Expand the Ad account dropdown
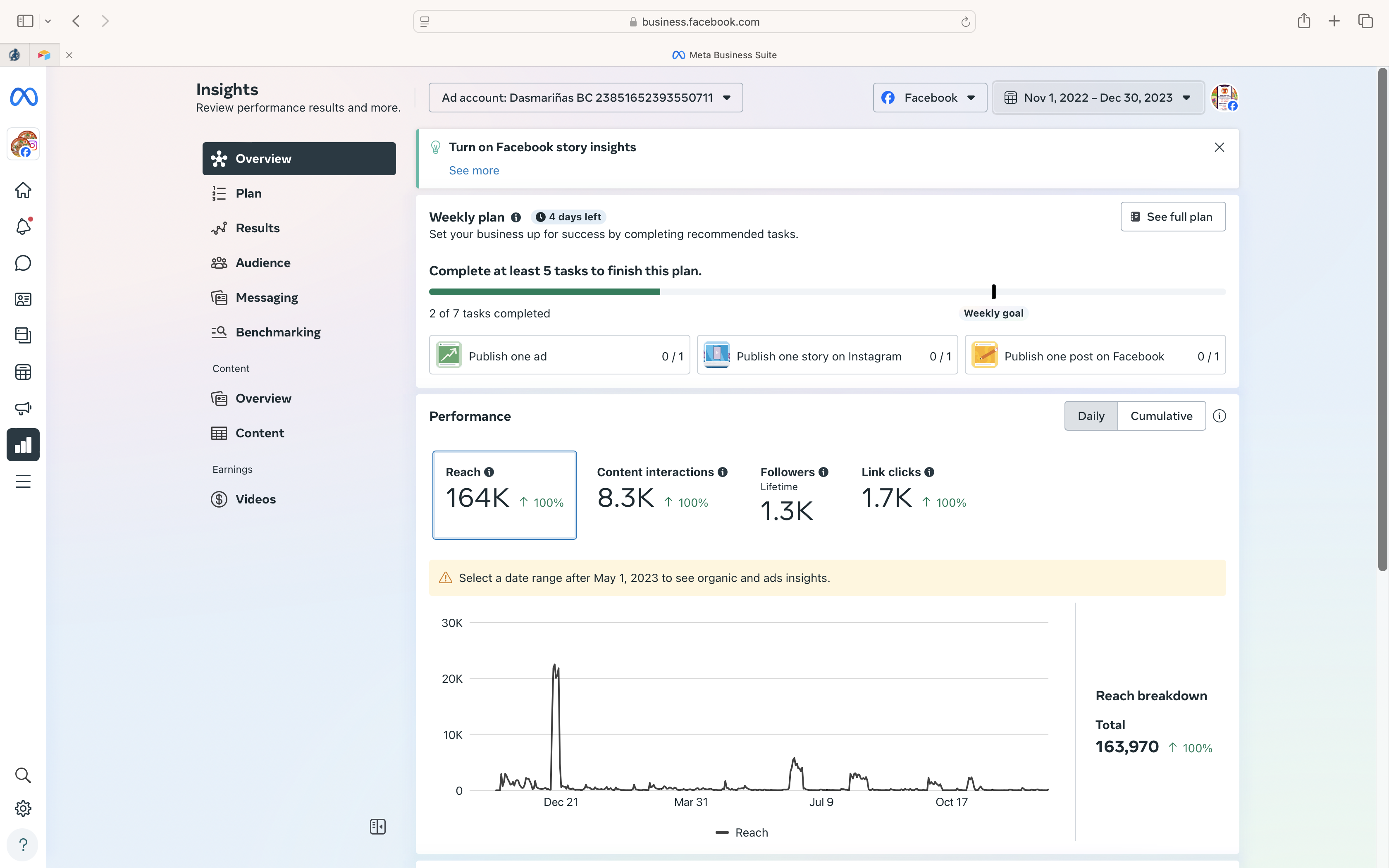This screenshot has height=868, width=1389. coord(585,98)
